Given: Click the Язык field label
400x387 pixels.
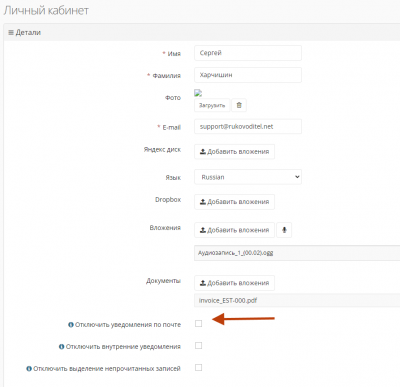Looking at the screenshot, I should point(173,178).
